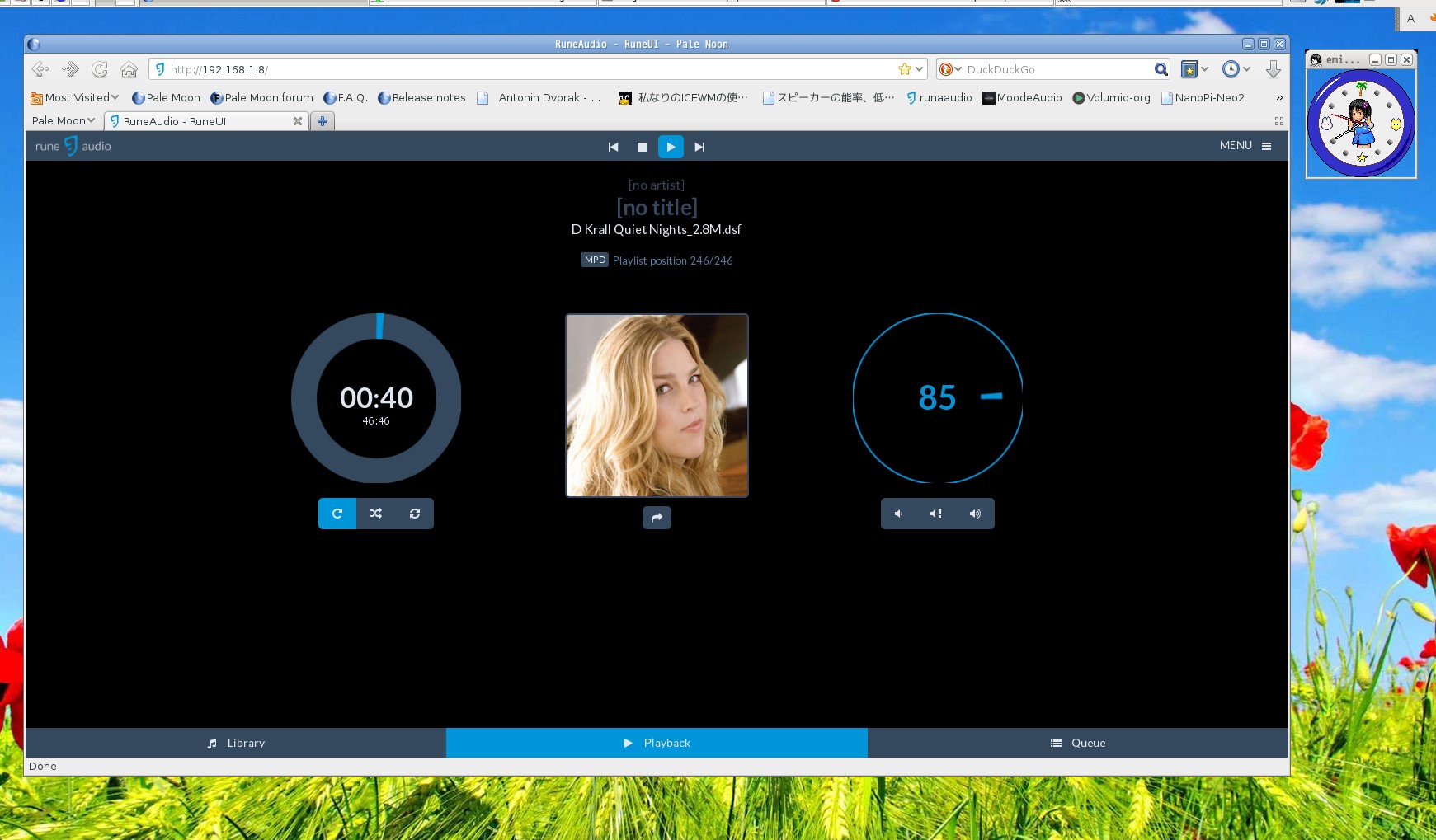Enable repeat-all mode with the refresh-arrows icon
This screenshot has width=1436, height=840.
click(x=415, y=513)
